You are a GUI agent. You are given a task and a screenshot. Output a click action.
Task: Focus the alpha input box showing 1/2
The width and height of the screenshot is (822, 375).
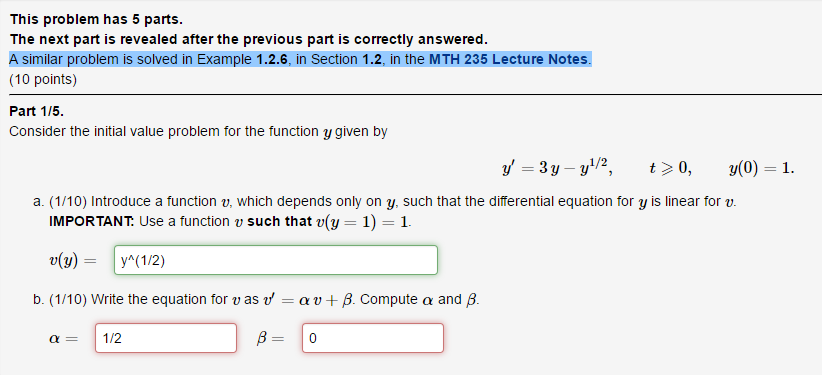click(166, 338)
